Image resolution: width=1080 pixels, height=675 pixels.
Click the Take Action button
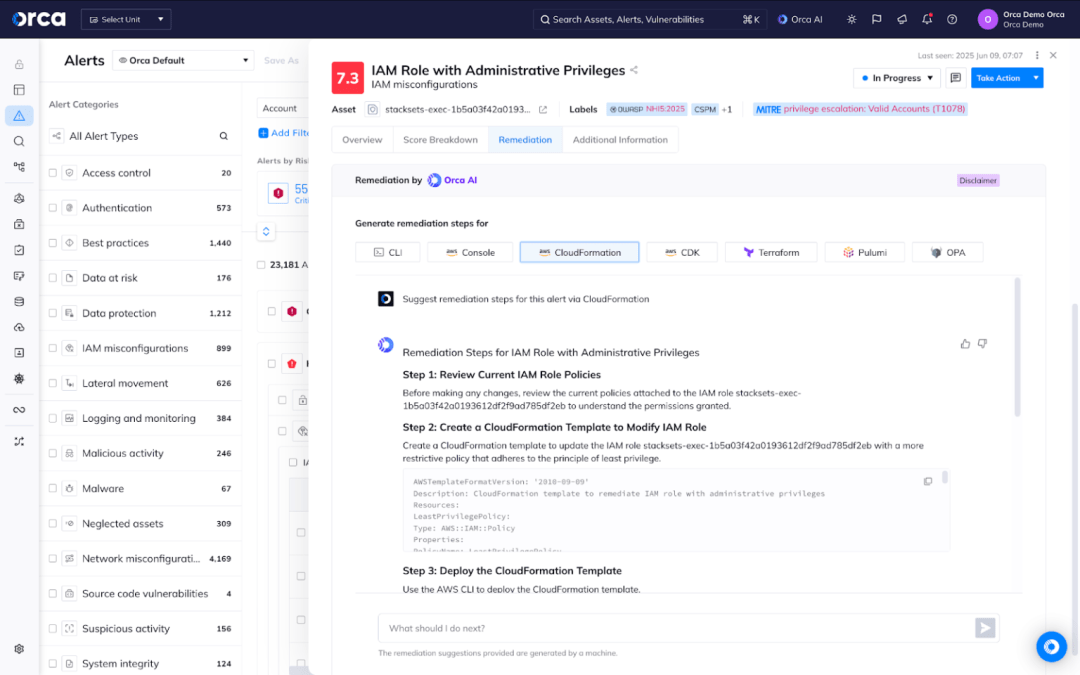coord(999,78)
